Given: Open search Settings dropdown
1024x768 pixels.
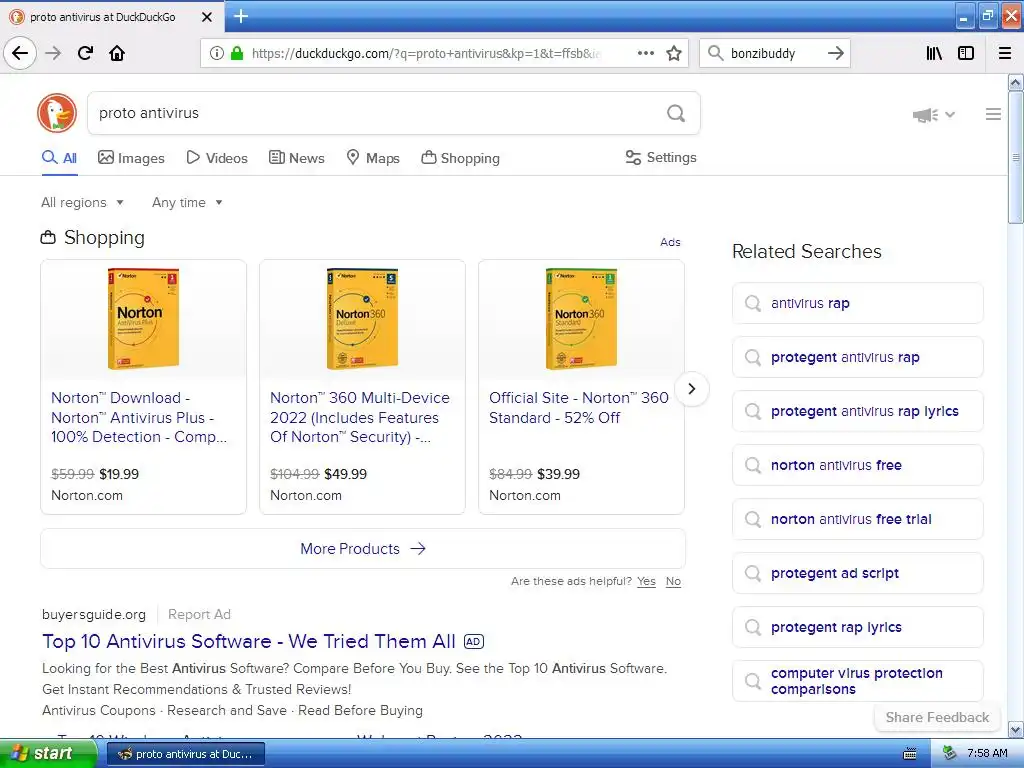Looking at the screenshot, I should (x=661, y=157).
